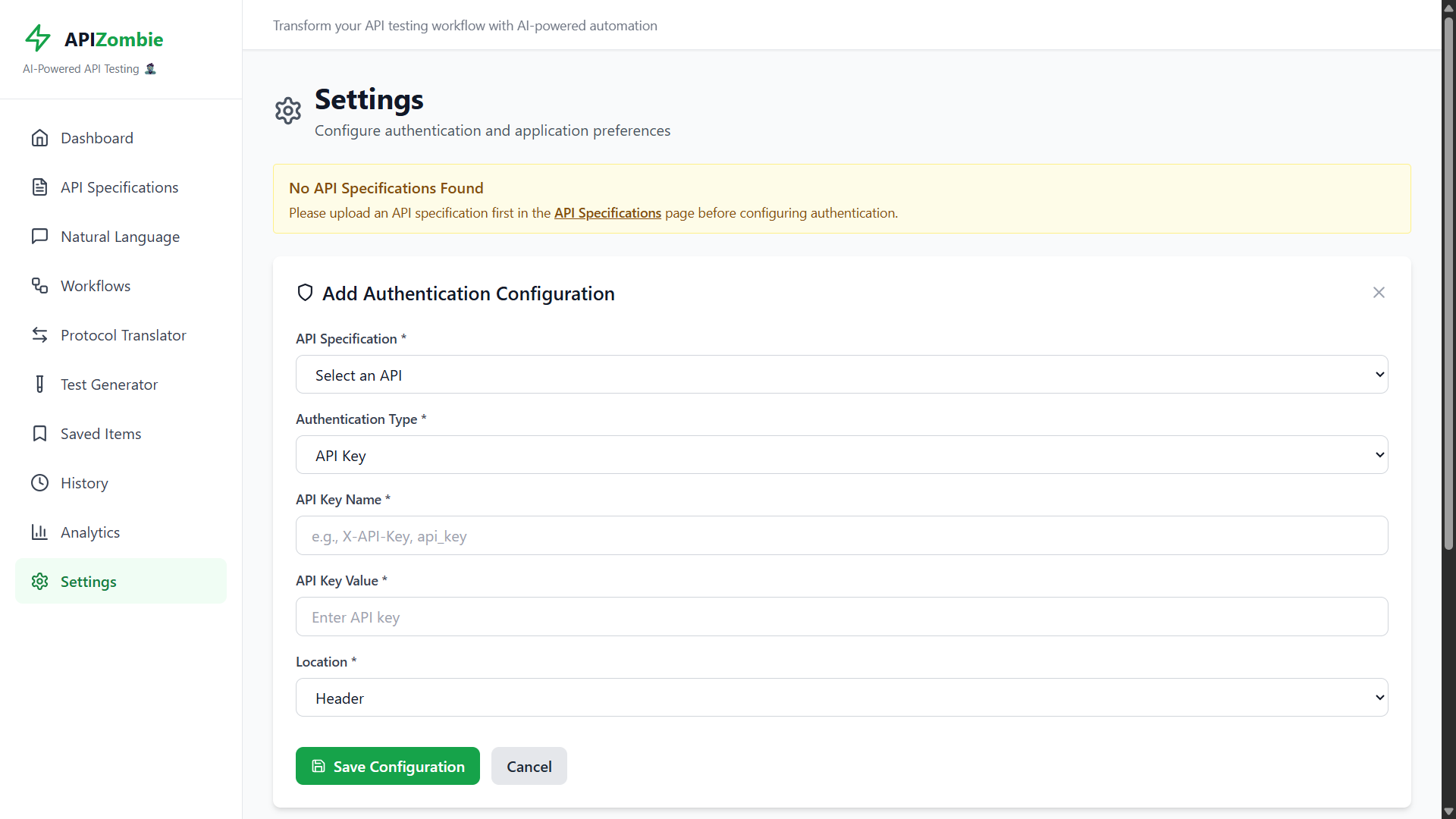Click the Protocol Translator arrows icon
The image size is (1456, 819).
(39, 335)
